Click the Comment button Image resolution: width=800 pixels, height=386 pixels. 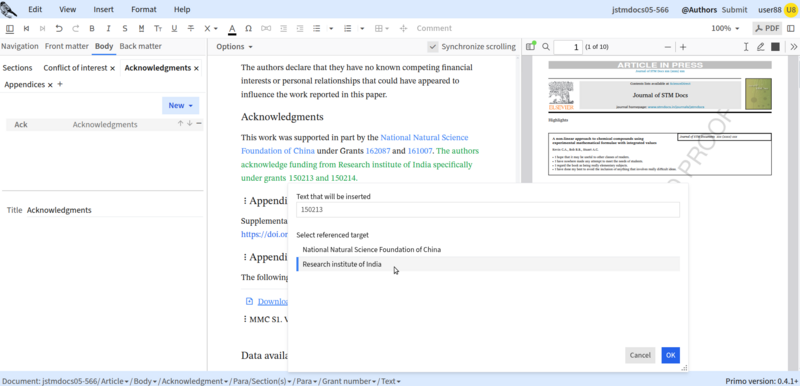(434, 29)
